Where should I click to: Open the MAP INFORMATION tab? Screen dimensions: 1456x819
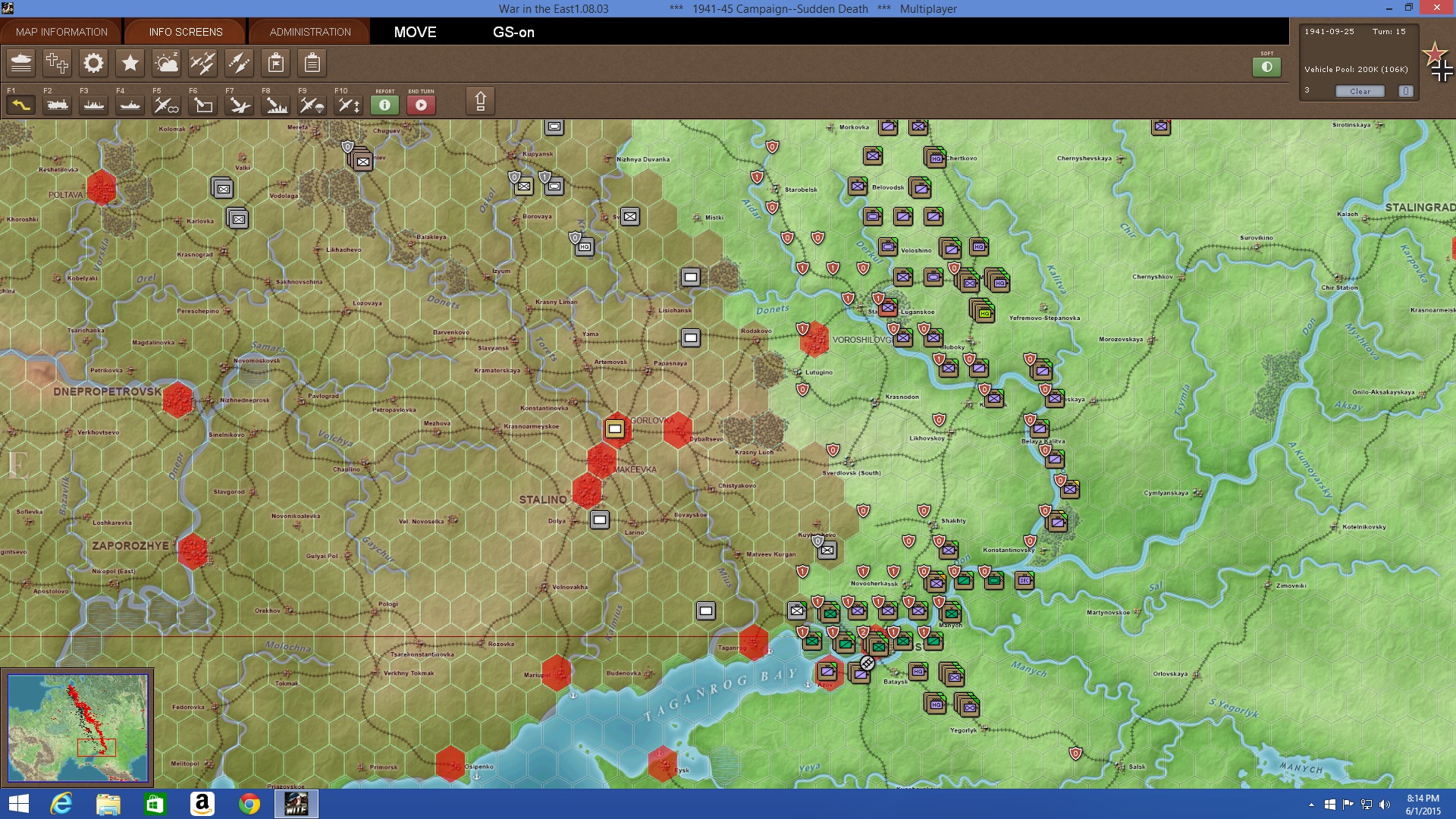coord(61,32)
